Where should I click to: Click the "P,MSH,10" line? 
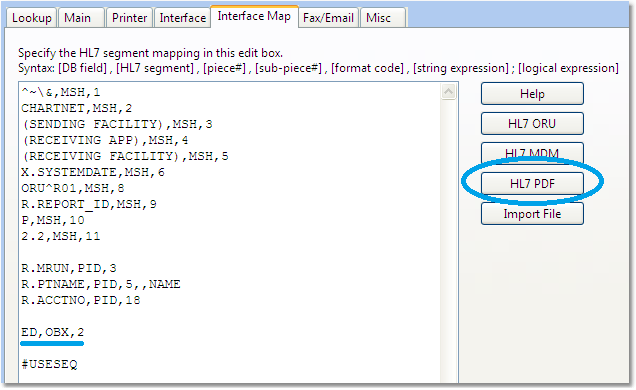coord(53,220)
